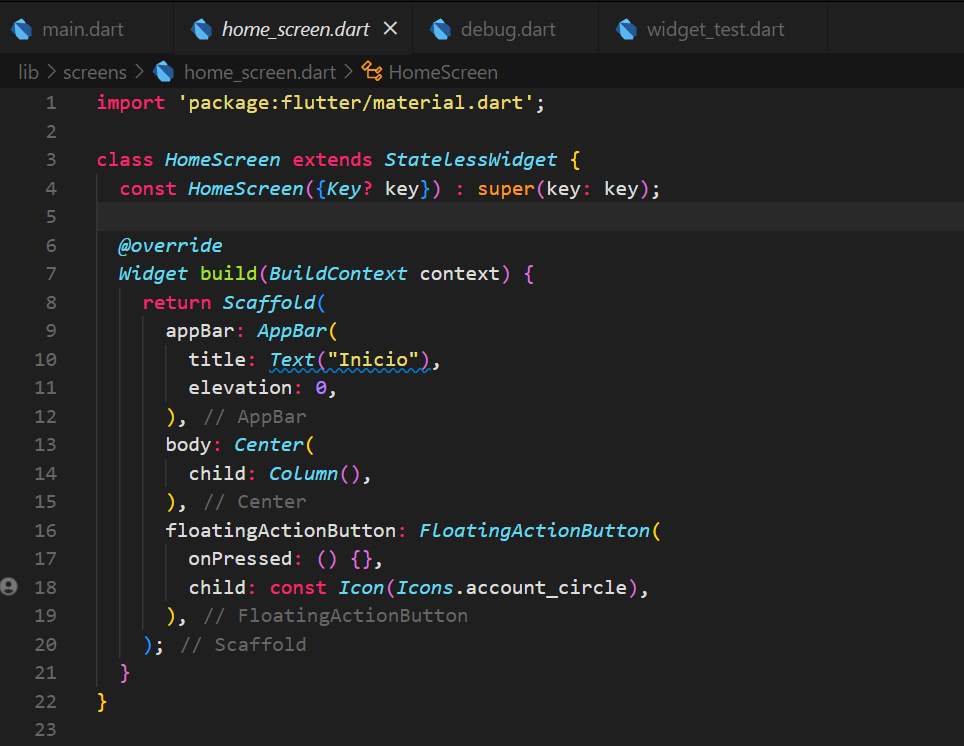Click the Dart file icon in breadcrumb

[164, 72]
